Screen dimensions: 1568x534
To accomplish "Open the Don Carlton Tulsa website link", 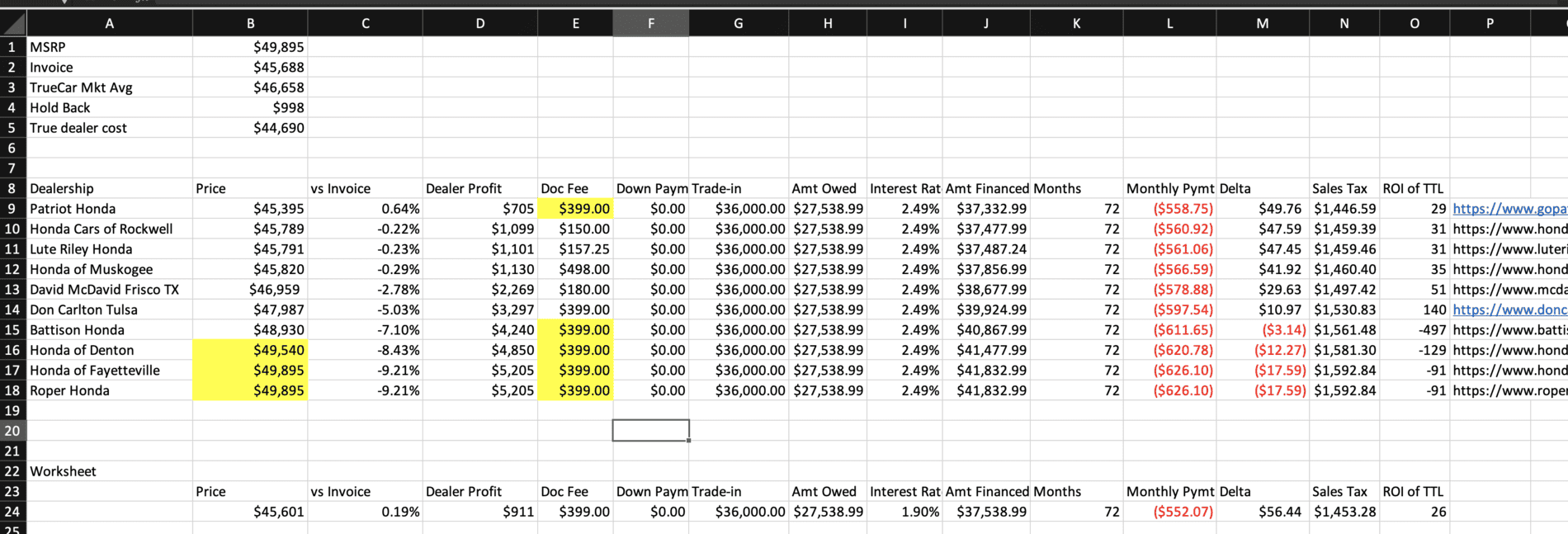I will [x=1509, y=310].
